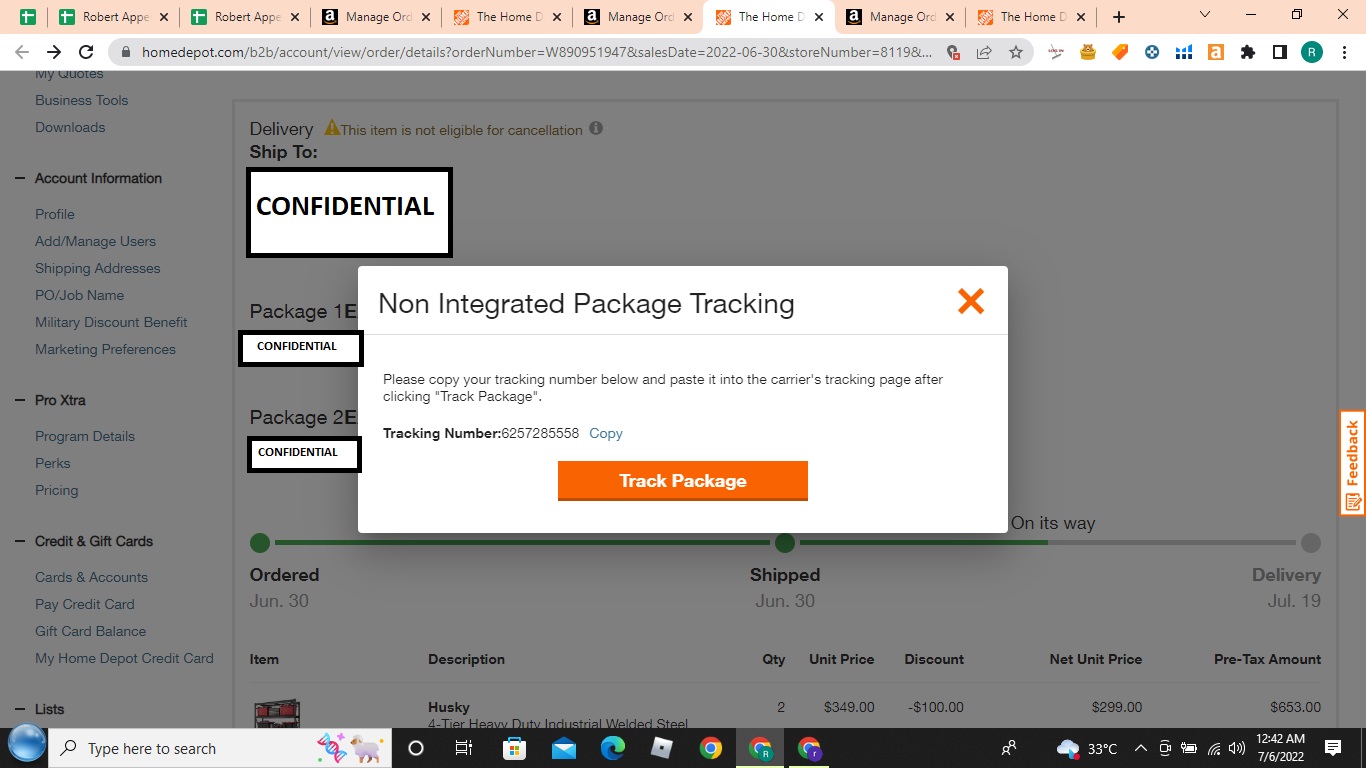This screenshot has height=768, width=1366.
Task: Open Task View on the taskbar
Action: pyautogui.click(x=464, y=748)
